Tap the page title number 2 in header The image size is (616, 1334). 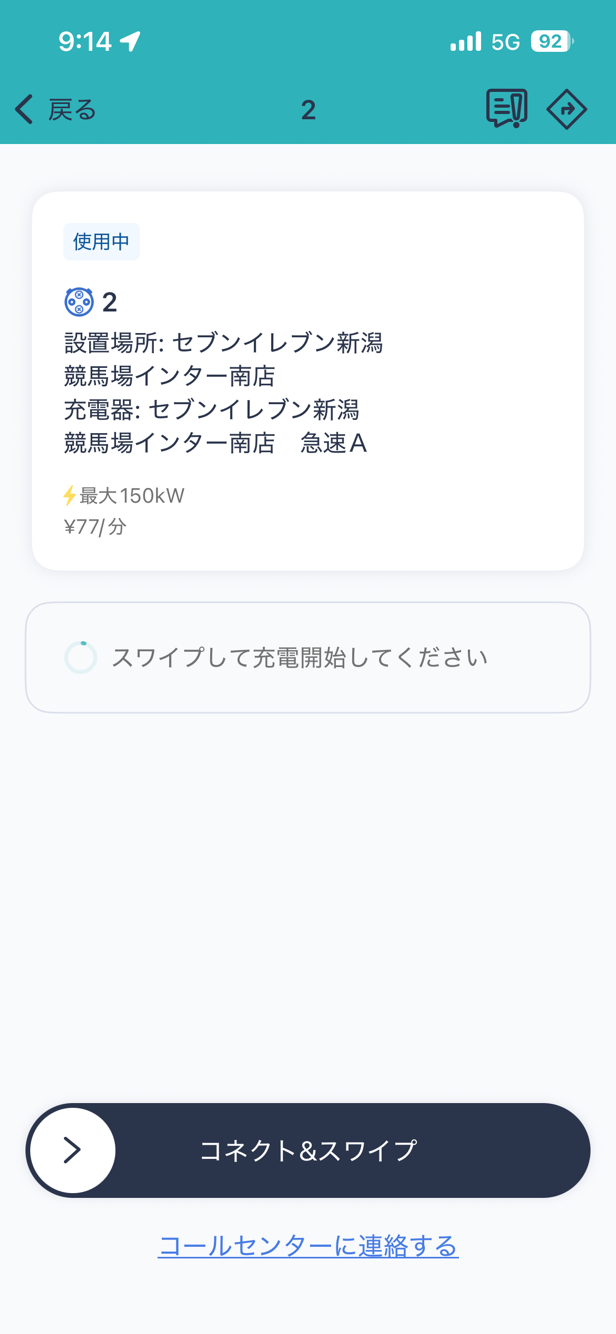[x=308, y=110]
